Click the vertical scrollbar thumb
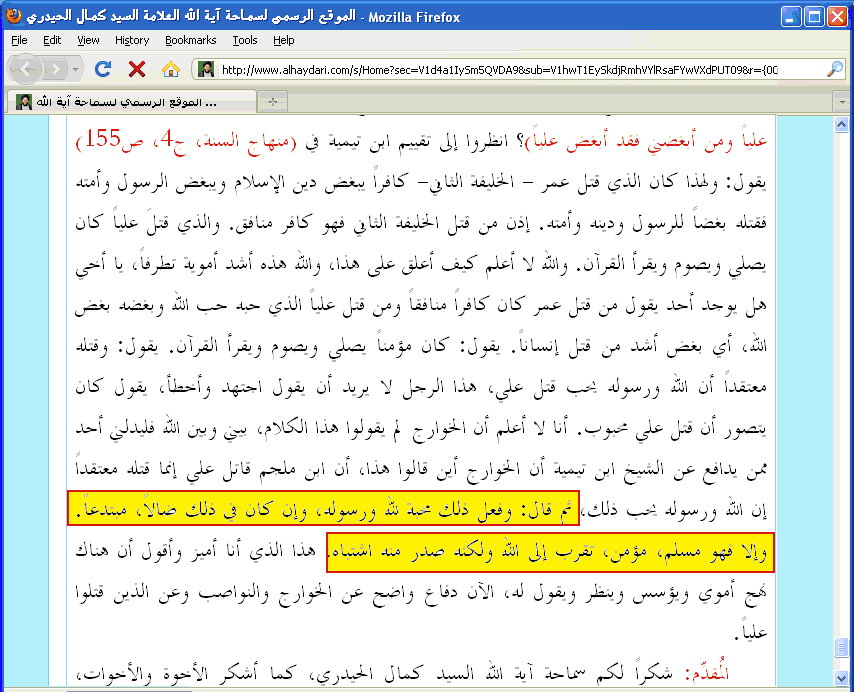 [x=841, y=648]
